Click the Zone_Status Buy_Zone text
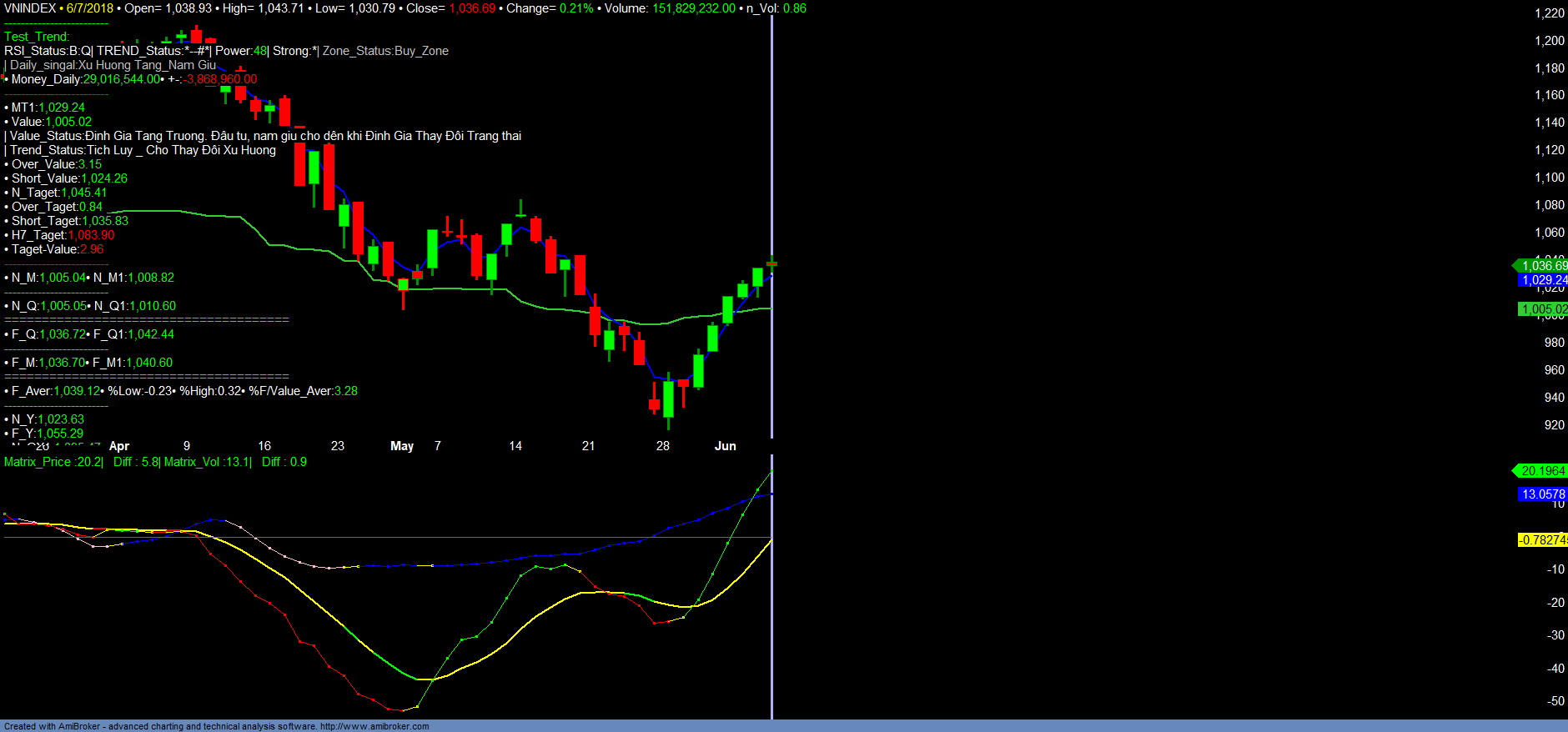The width and height of the screenshot is (1568, 732). (x=385, y=51)
